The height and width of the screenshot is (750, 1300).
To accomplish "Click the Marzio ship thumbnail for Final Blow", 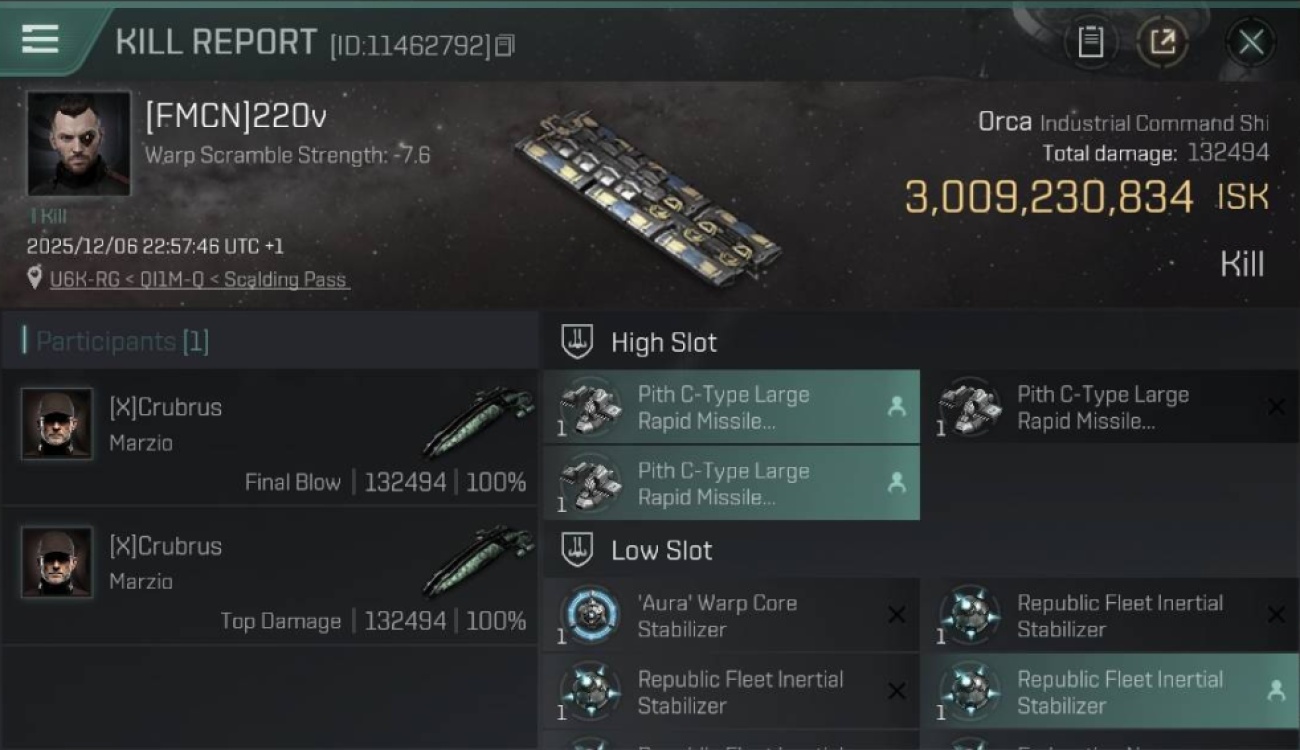I will click(477, 423).
